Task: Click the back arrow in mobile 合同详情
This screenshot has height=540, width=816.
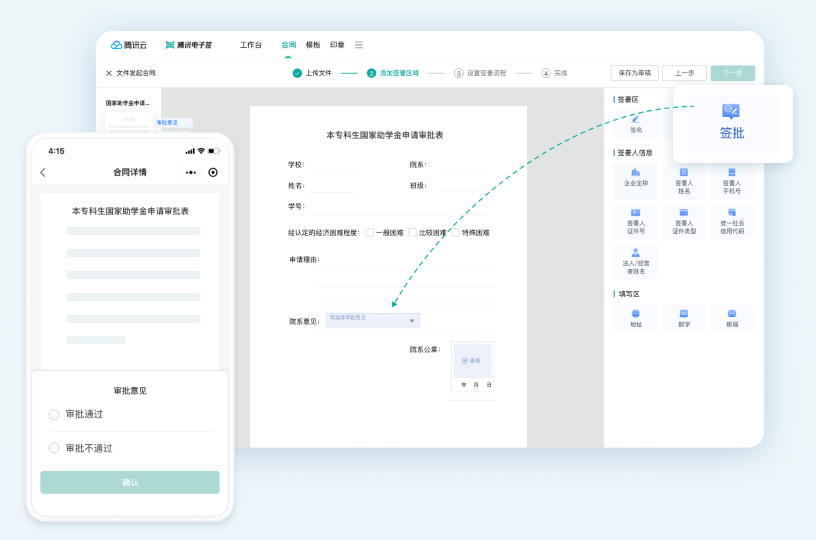Action: click(43, 172)
